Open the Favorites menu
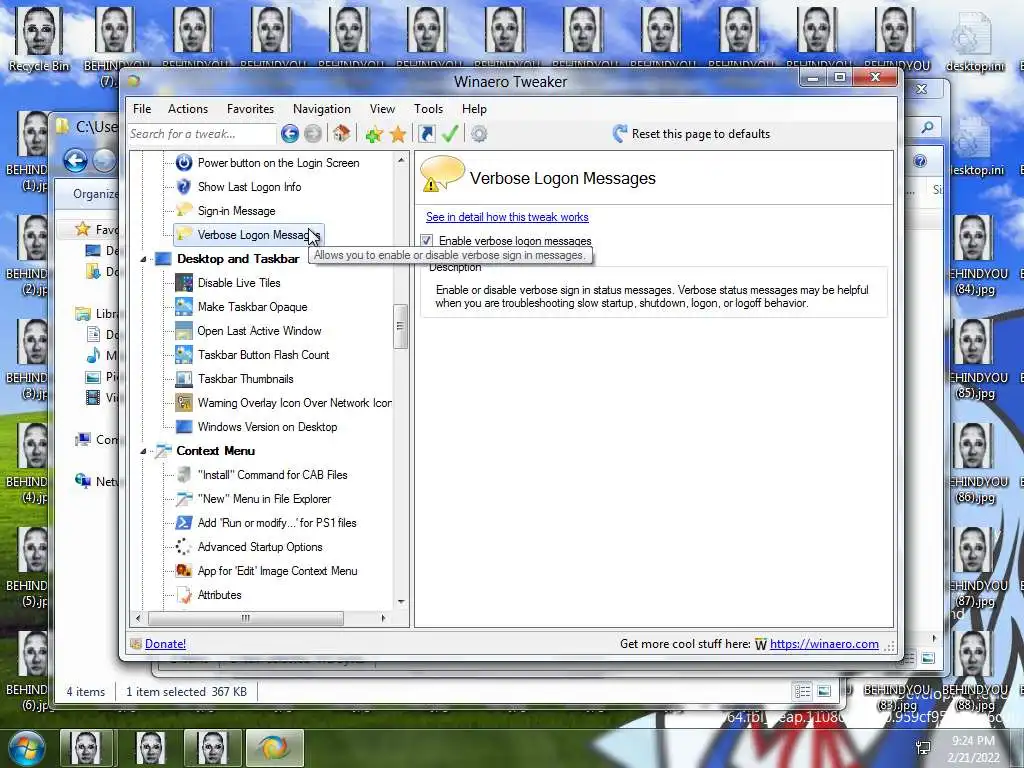The image size is (1024, 768). tap(250, 109)
